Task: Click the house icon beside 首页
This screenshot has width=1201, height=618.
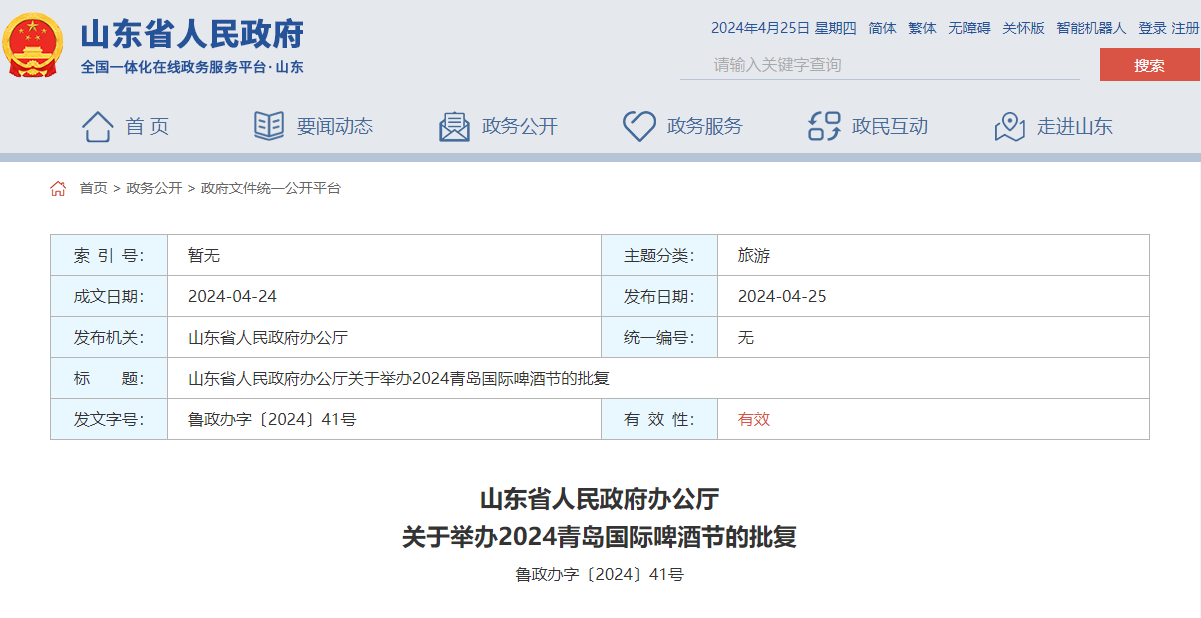Action: (x=97, y=126)
